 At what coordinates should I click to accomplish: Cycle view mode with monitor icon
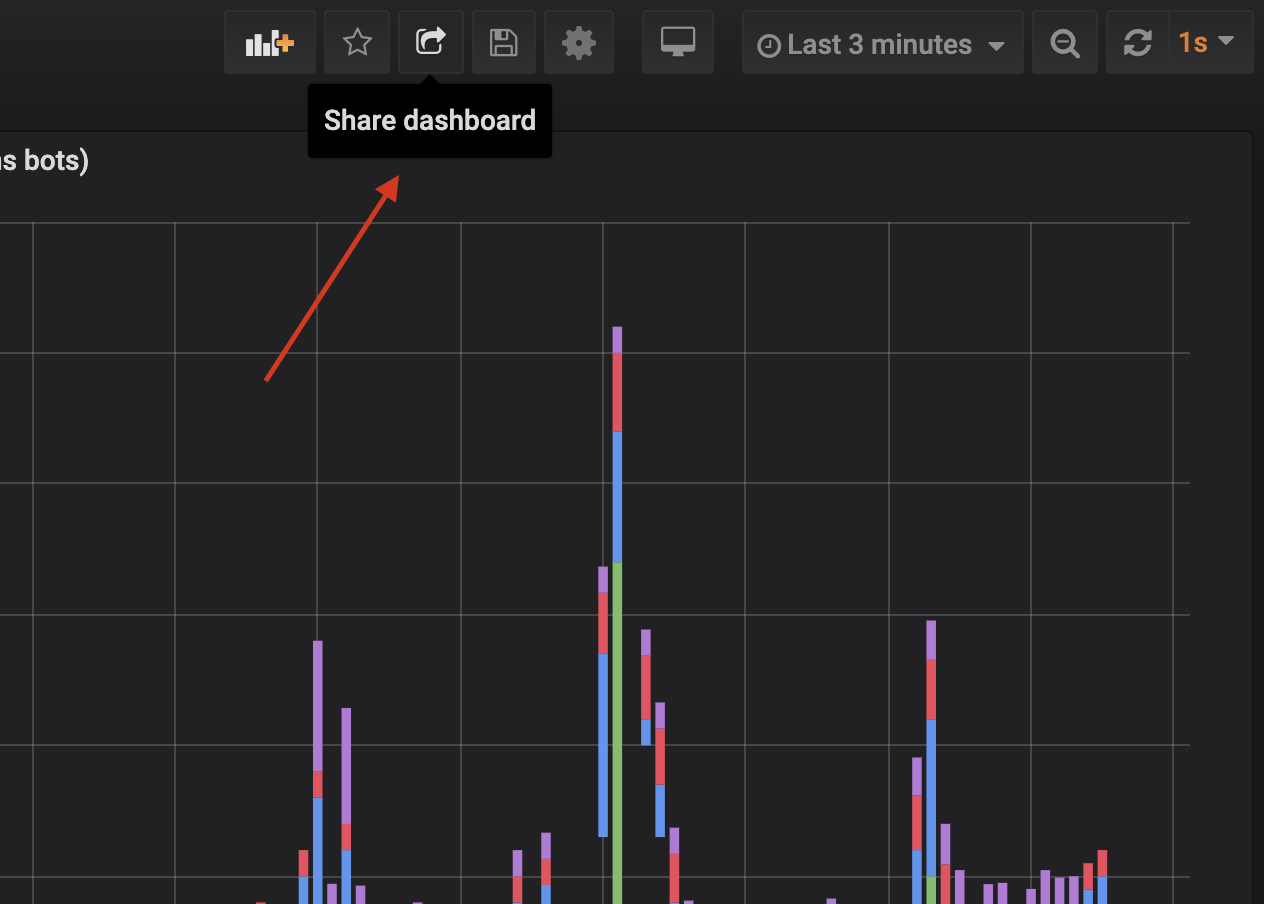click(x=678, y=43)
